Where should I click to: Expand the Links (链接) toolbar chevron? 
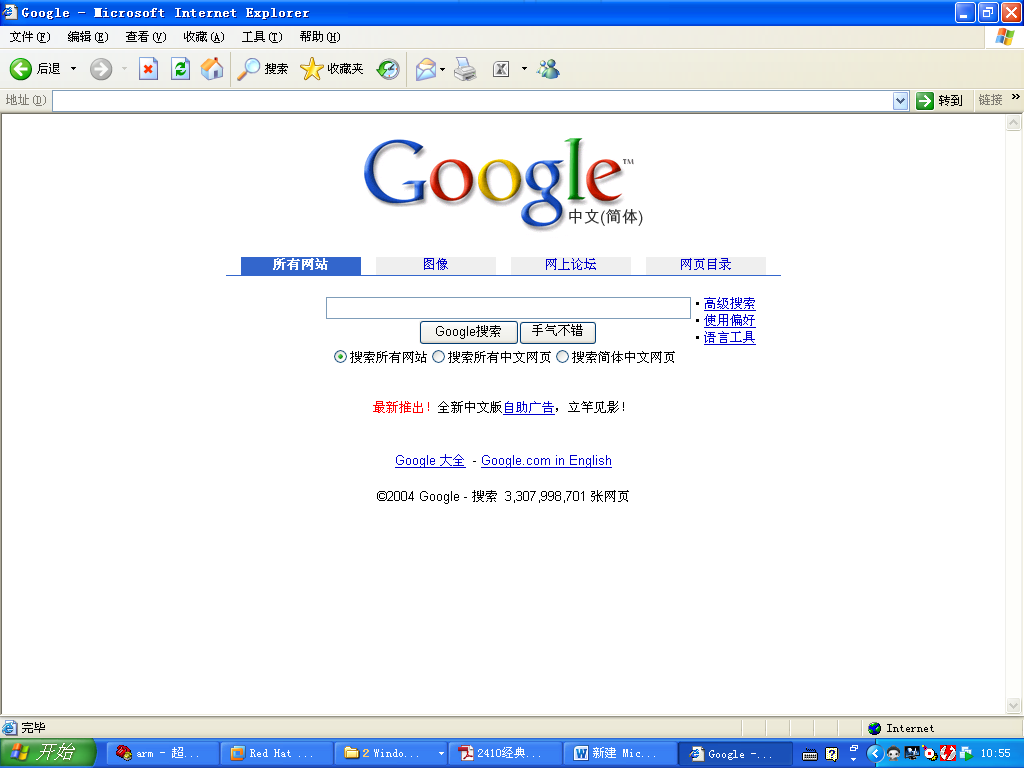pos(1016,97)
